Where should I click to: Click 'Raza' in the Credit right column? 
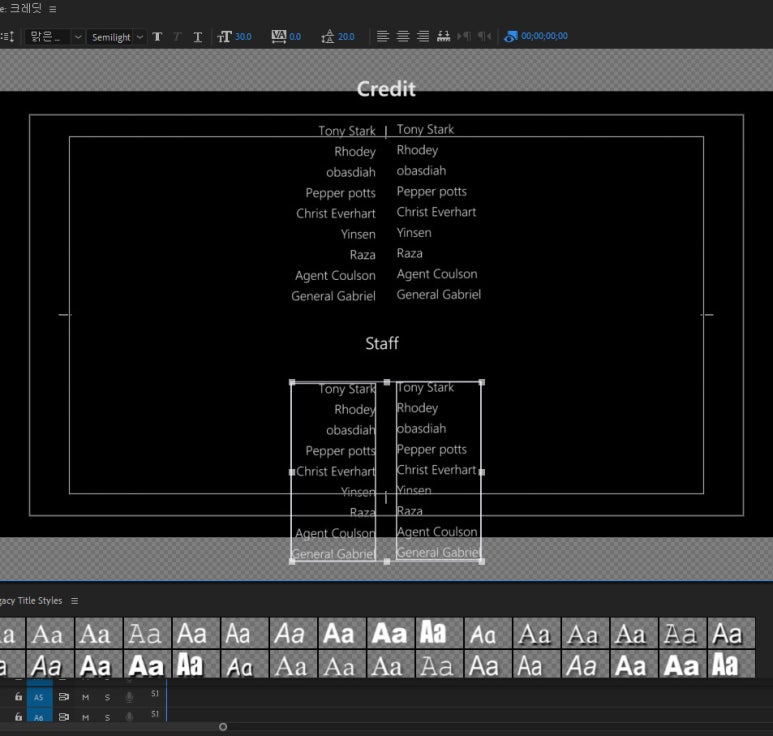(410, 253)
